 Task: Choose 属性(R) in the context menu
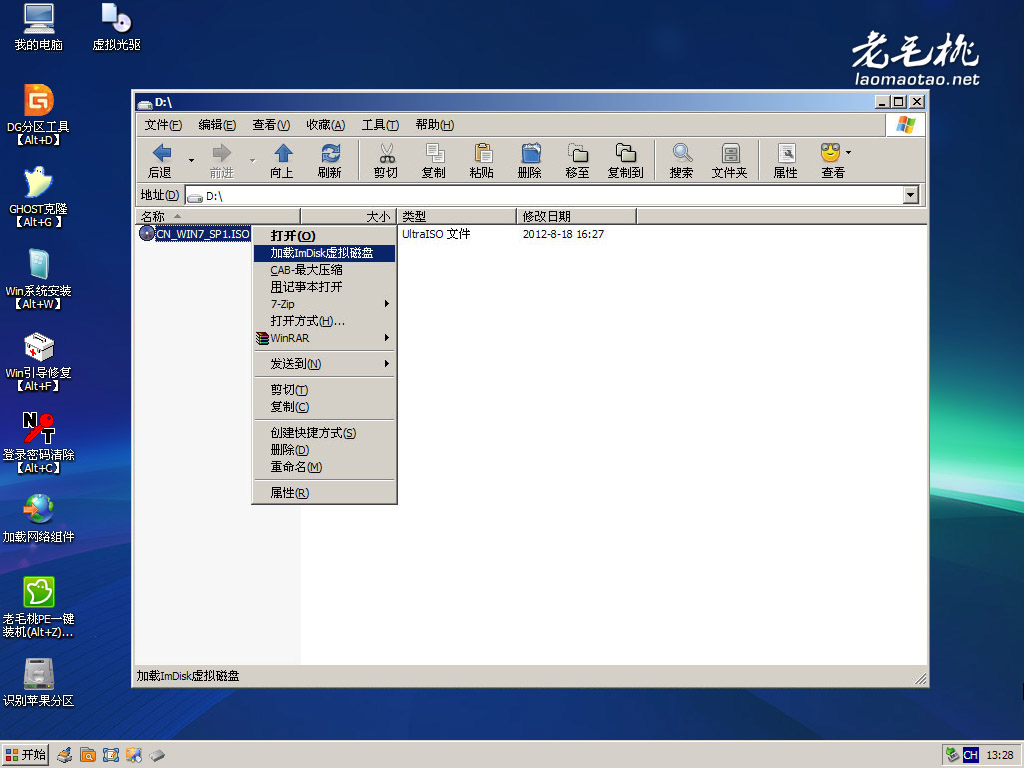point(325,493)
